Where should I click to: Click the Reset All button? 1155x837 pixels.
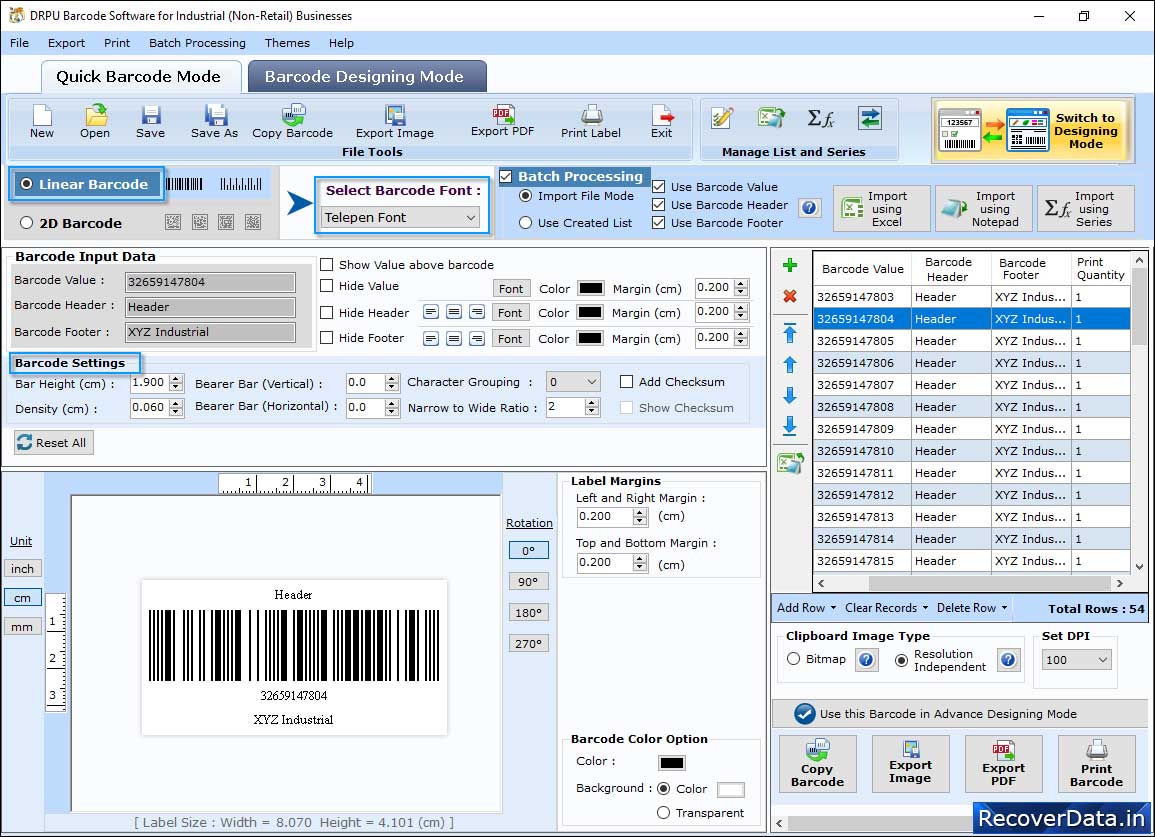pyautogui.click(x=54, y=443)
